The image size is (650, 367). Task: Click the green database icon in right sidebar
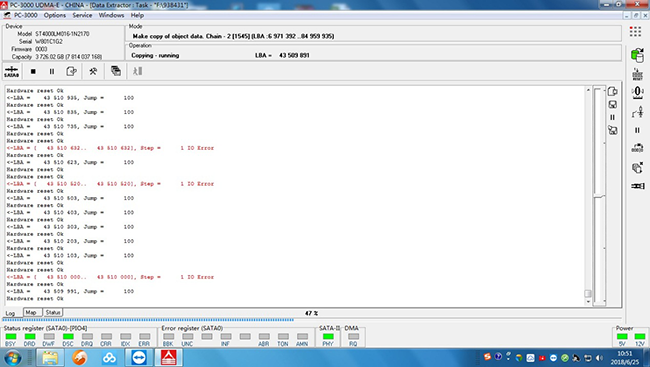point(637,55)
